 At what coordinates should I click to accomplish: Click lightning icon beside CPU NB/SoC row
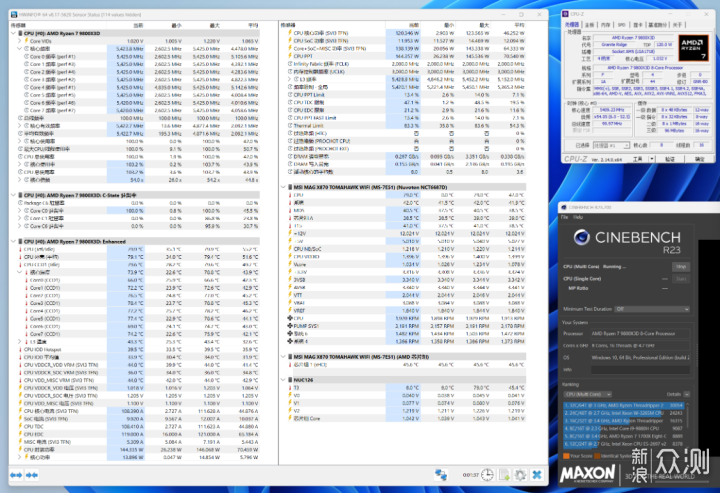[290, 249]
